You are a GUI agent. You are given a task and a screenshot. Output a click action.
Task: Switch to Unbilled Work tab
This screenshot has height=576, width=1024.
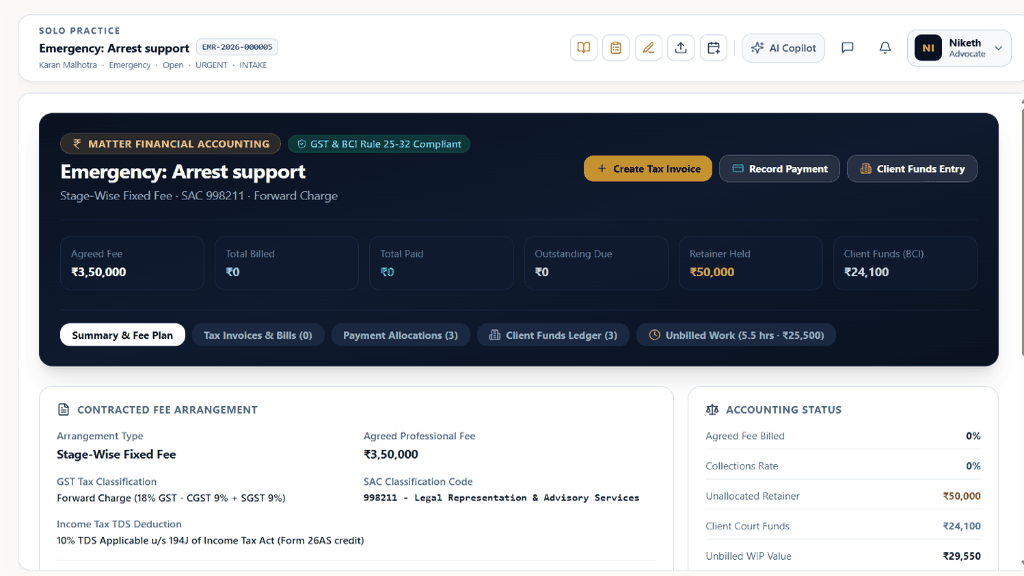[x=736, y=335]
